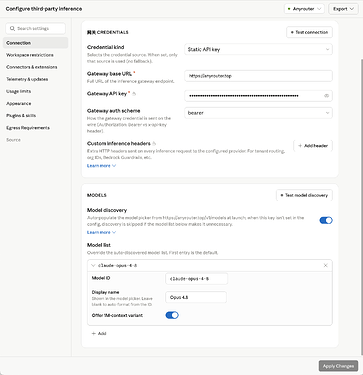Screen dimensions: 363x375
Task: Open the Credential kind dropdown
Action: click(258, 49)
